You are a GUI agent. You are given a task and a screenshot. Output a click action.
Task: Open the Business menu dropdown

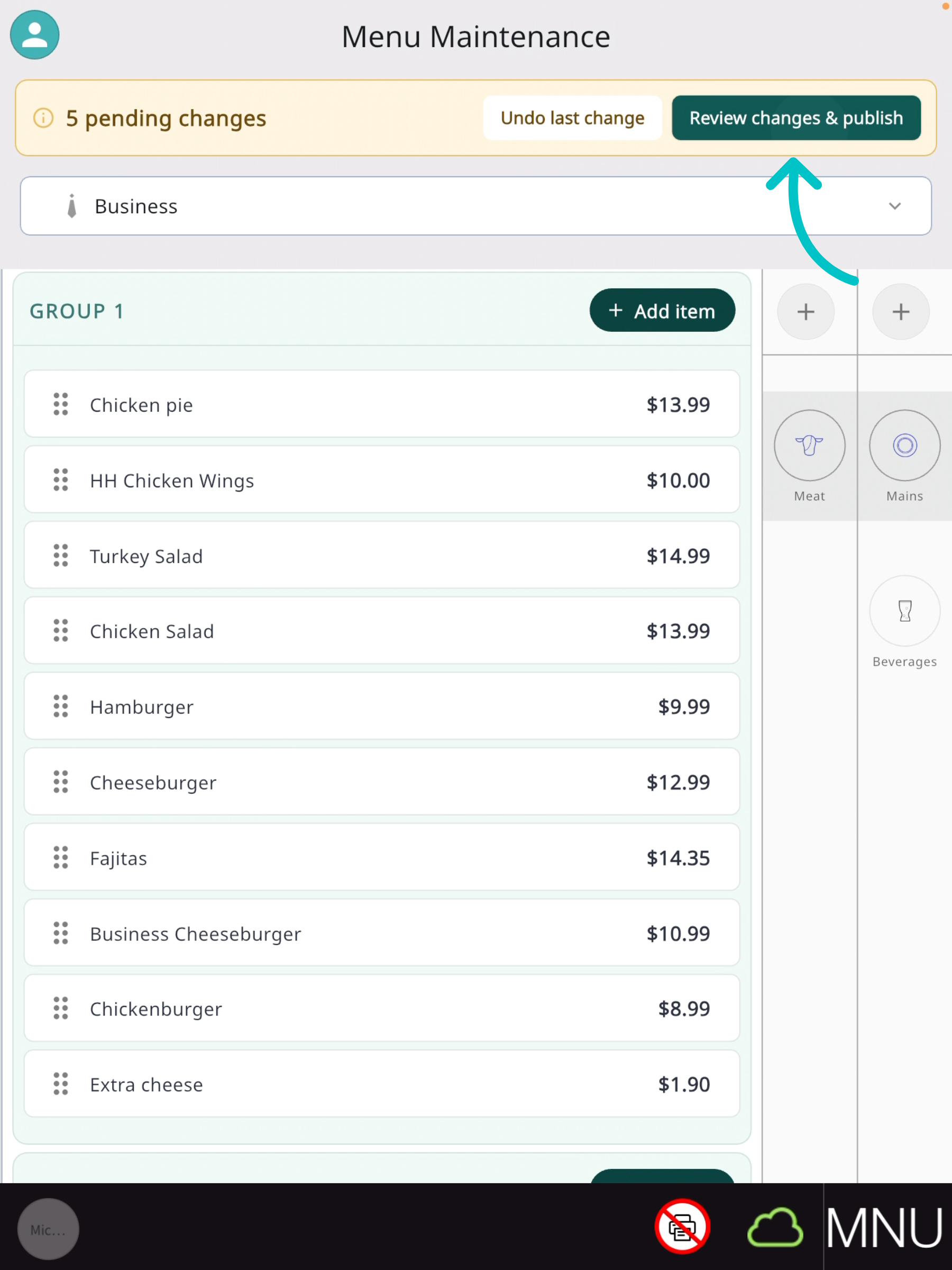click(475, 206)
